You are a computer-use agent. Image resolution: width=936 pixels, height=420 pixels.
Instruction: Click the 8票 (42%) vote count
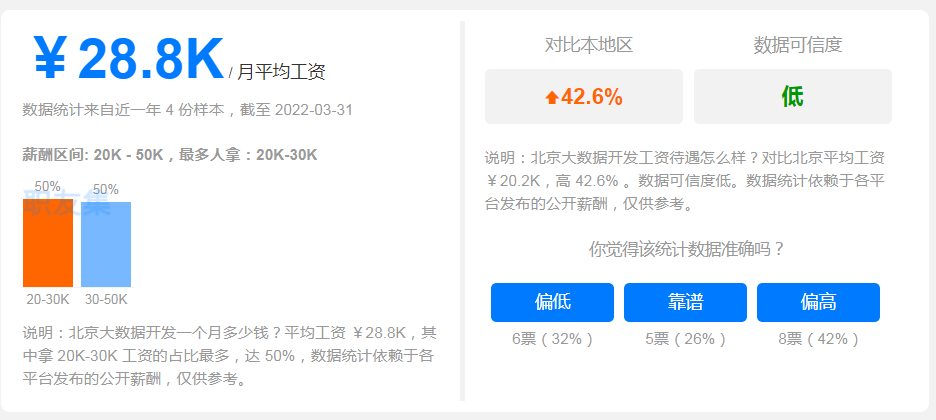[818, 339]
